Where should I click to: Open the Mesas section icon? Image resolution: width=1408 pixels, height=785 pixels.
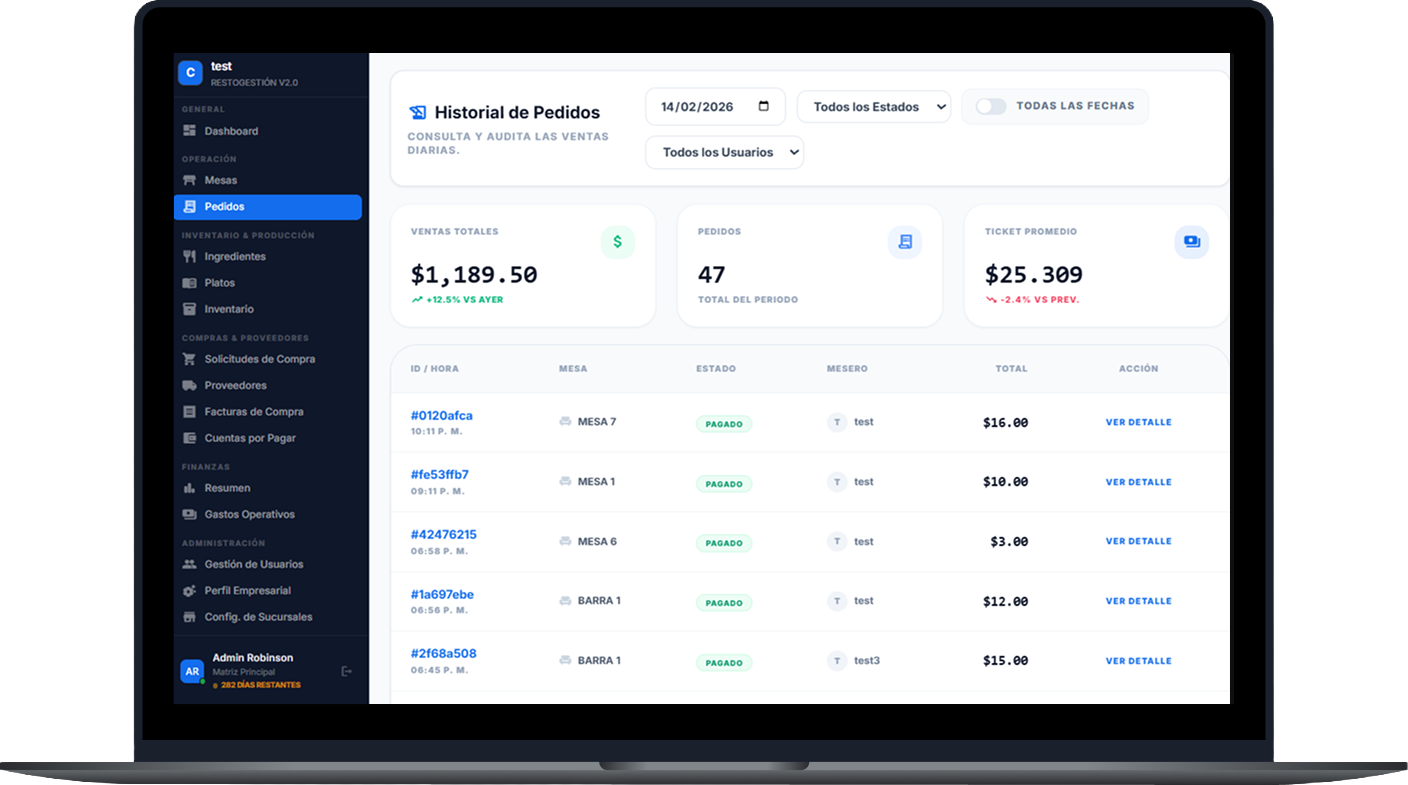click(190, 179)
